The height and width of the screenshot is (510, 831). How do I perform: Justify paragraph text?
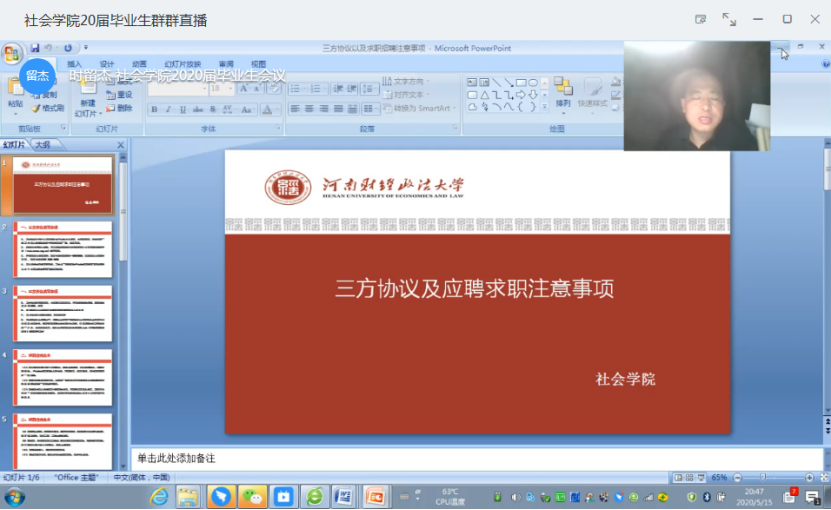338,109
